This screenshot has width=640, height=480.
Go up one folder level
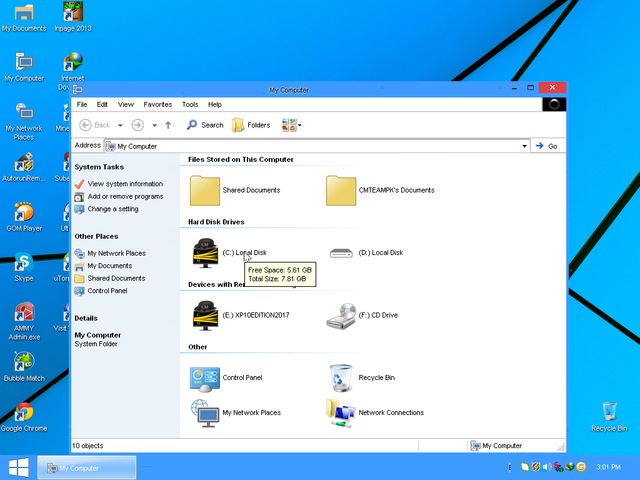(168, 125)
